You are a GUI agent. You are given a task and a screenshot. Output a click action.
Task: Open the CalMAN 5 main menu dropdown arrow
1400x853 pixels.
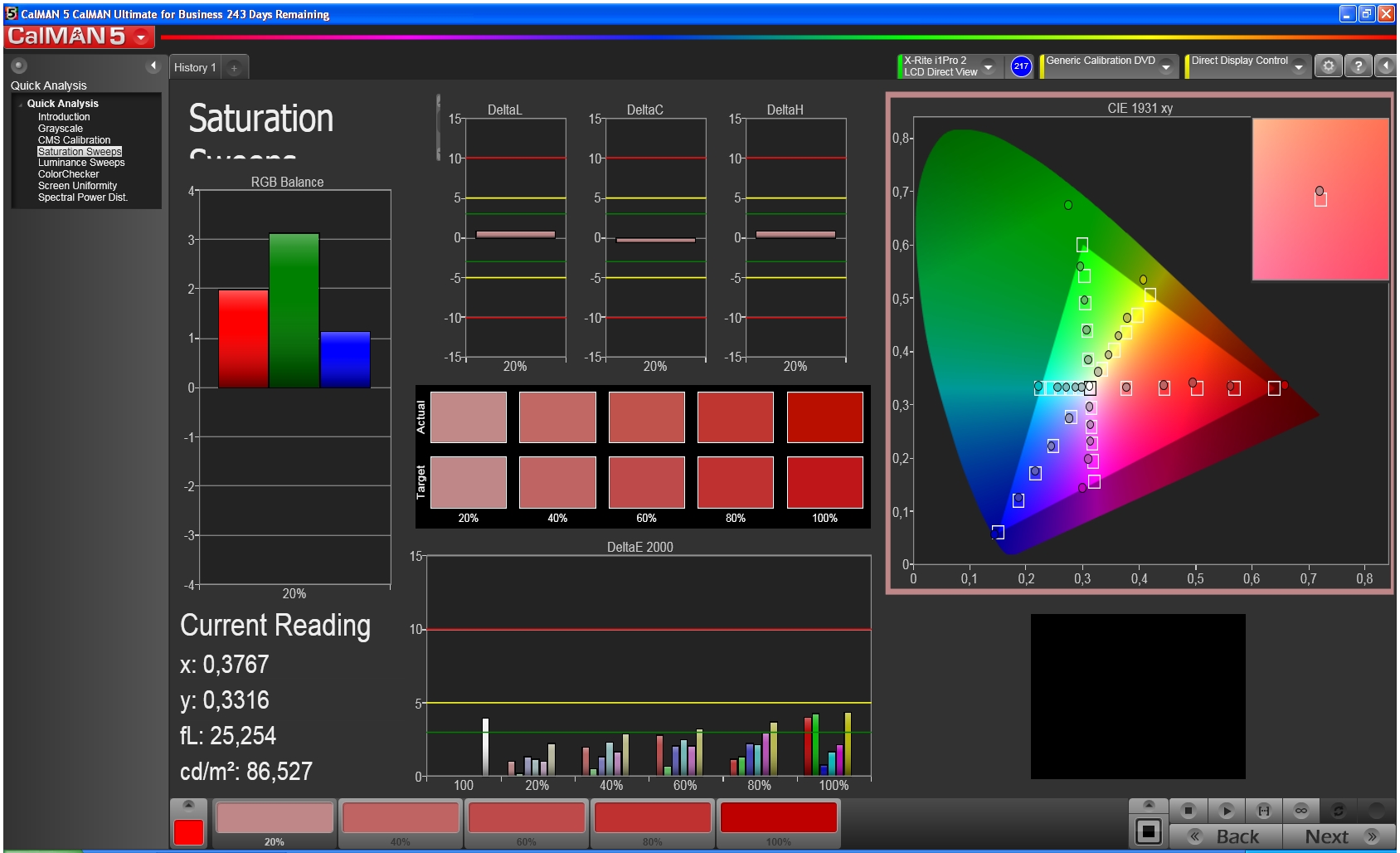tap(142, 37)
